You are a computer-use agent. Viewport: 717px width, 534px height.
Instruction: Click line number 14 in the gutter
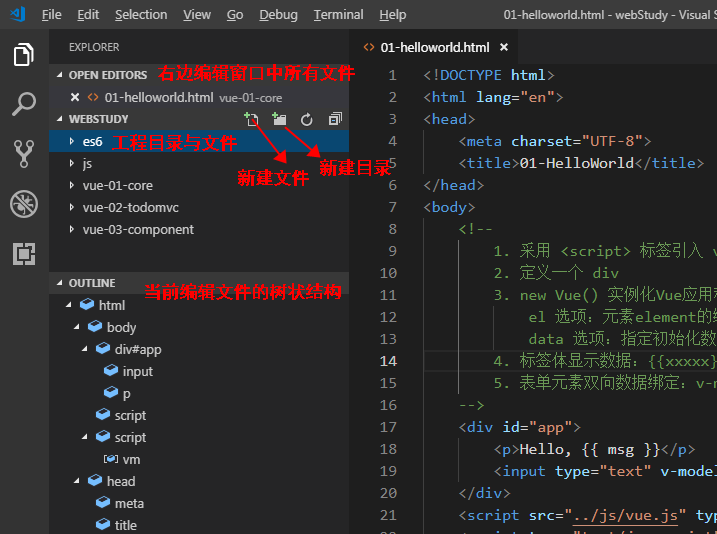click(388, 361)
